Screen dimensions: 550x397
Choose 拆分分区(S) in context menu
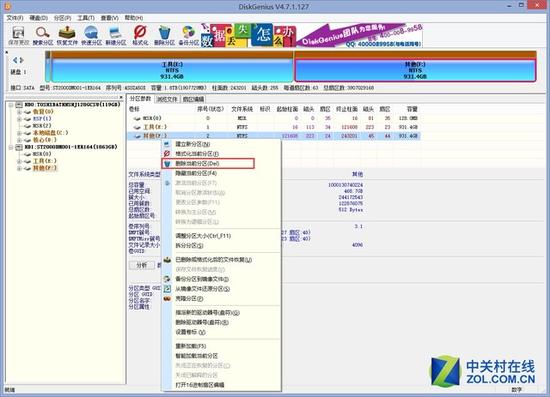pos(189,245)
